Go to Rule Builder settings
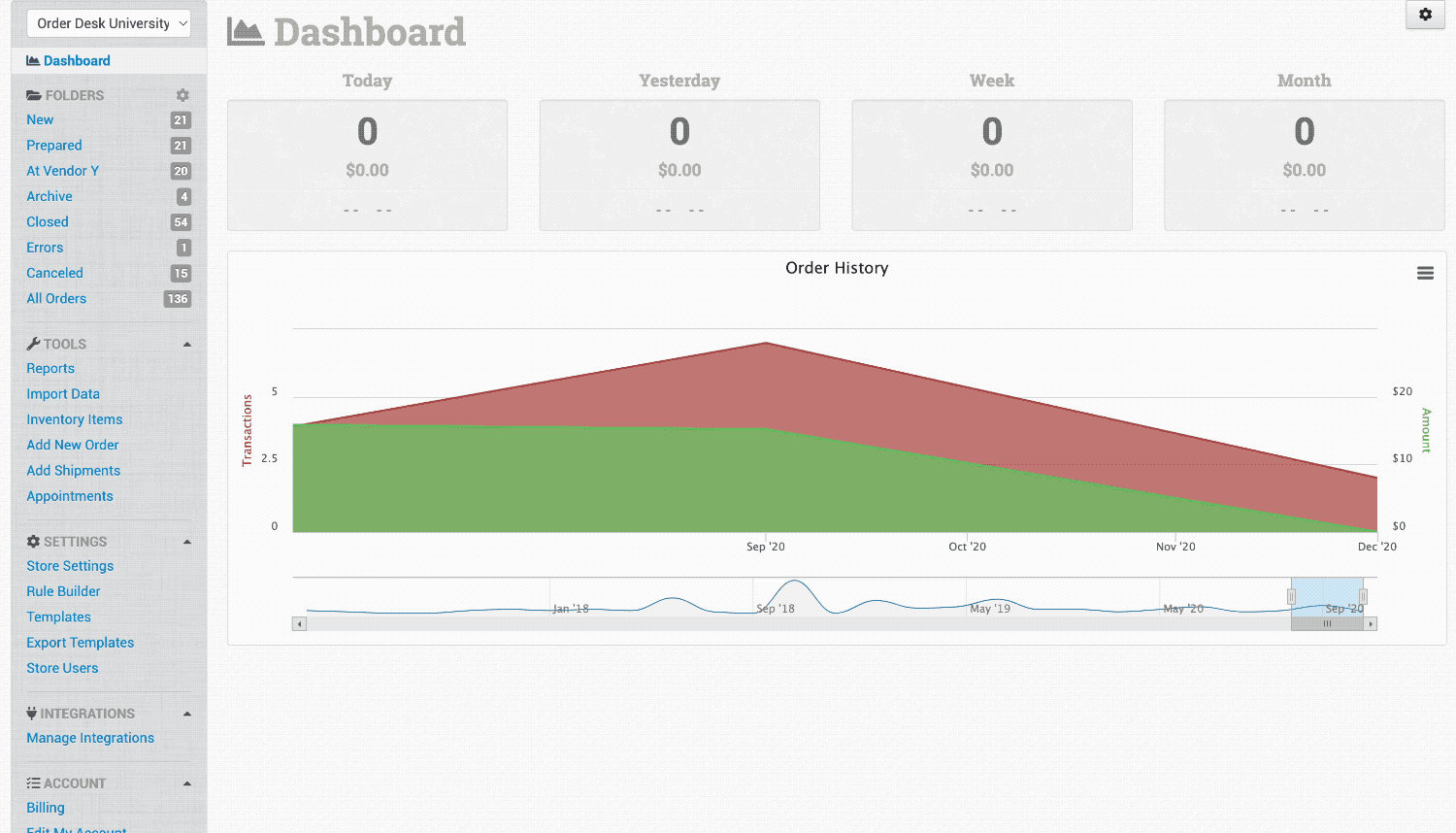Viewport: 1456px width, 833px height. pos(63,591)
